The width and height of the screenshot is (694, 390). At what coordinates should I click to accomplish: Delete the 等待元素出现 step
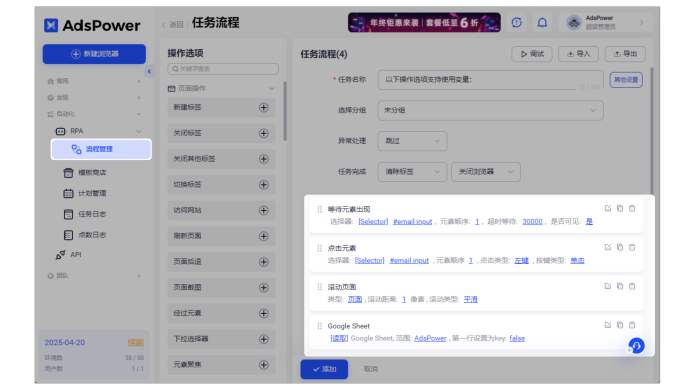click(632, 209)
